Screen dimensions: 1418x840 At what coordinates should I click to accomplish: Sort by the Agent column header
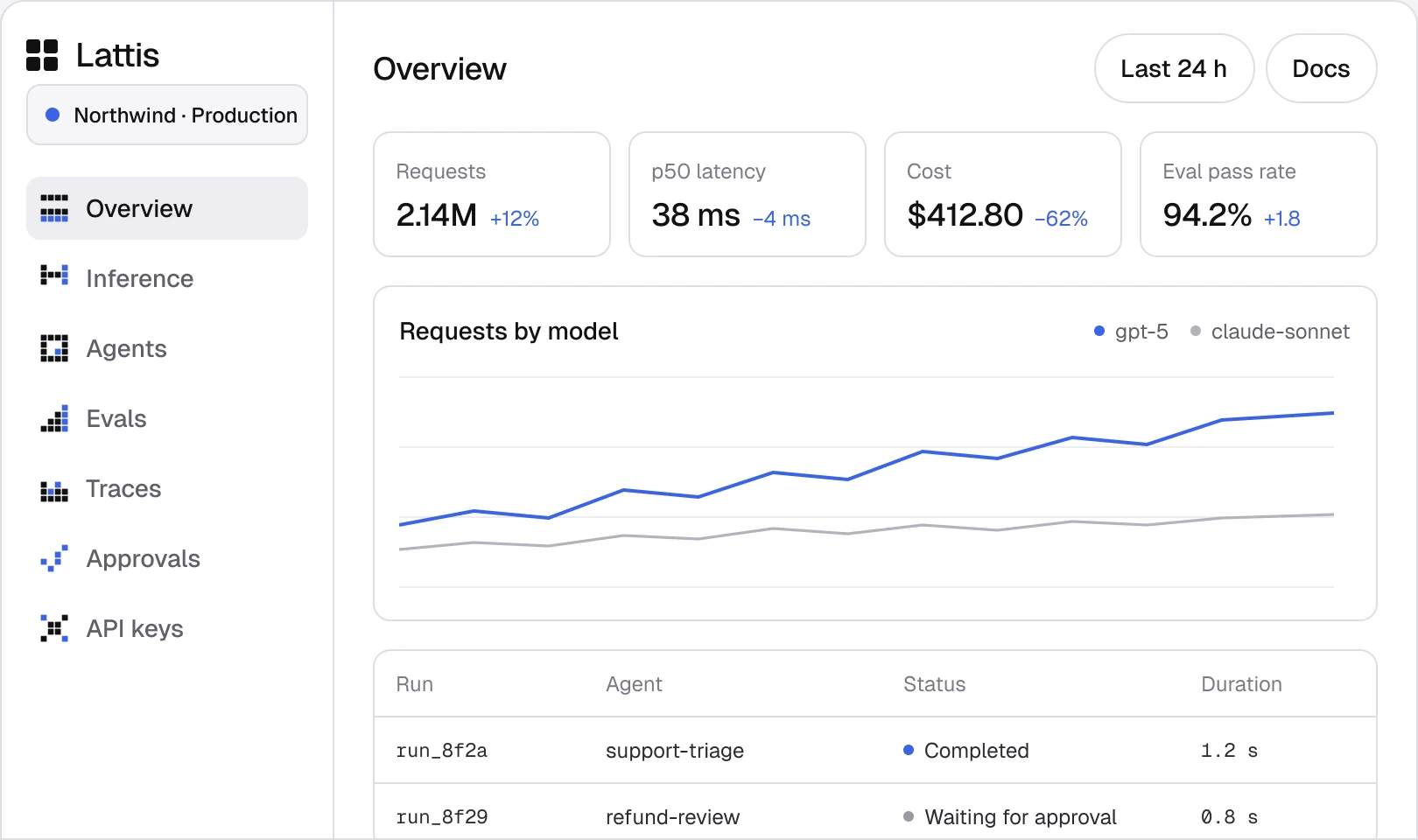tap(634, 684)
